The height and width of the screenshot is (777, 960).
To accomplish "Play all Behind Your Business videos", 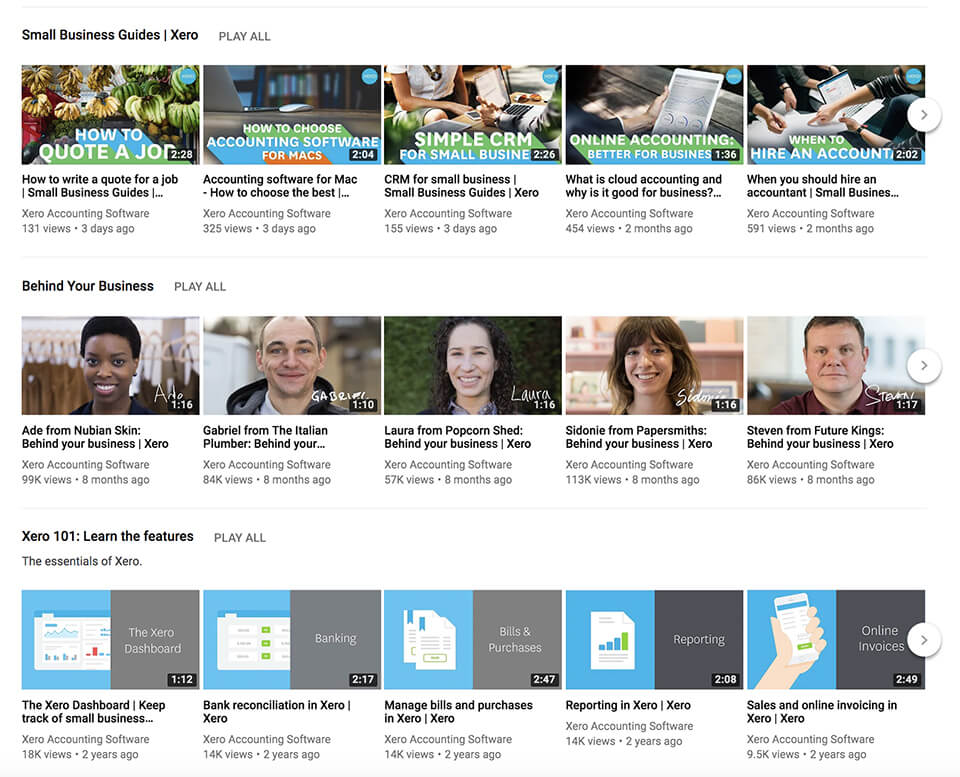I will (x=200, y=287).
